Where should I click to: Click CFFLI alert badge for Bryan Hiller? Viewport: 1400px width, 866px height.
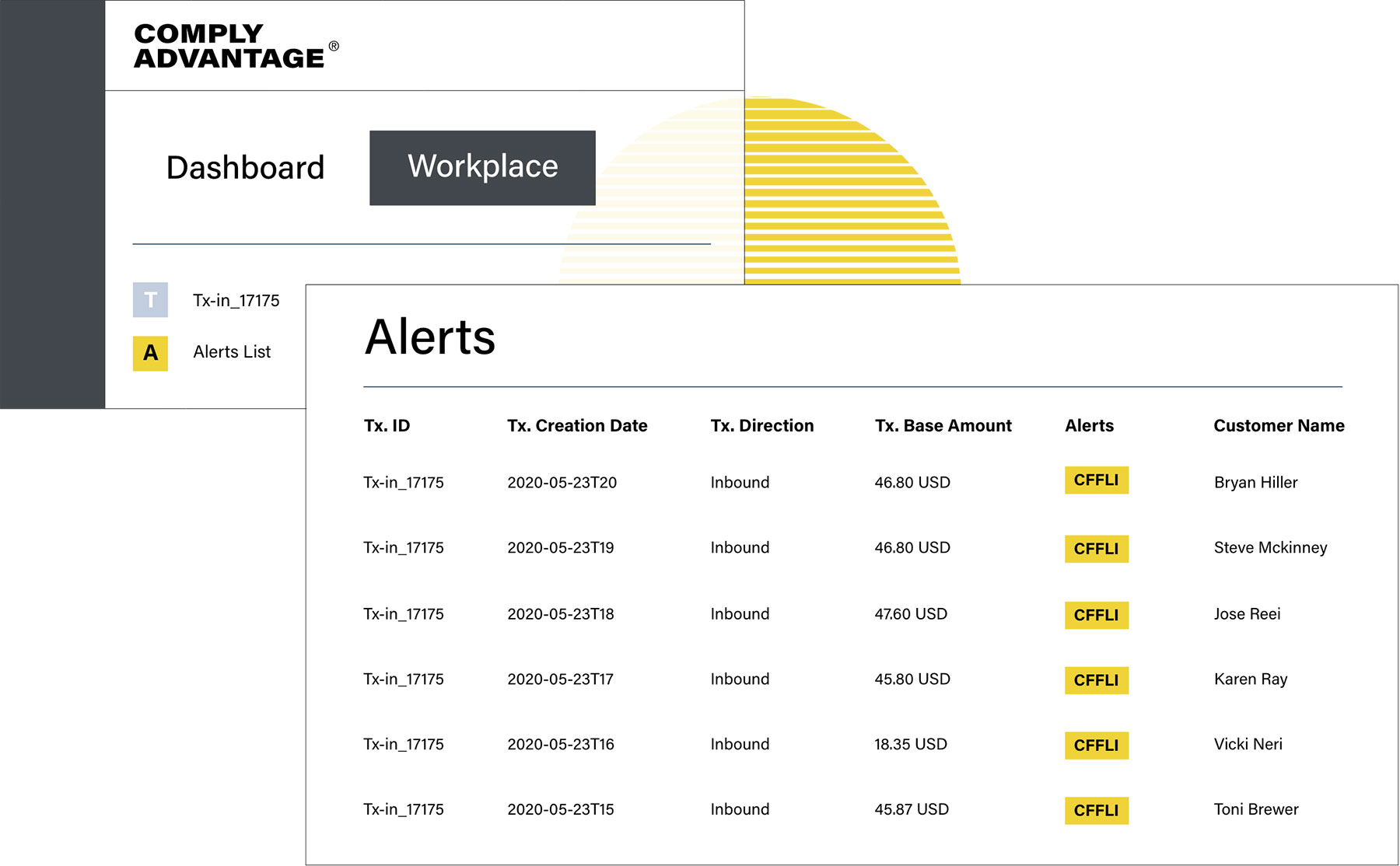click(x=1096, y=480)
